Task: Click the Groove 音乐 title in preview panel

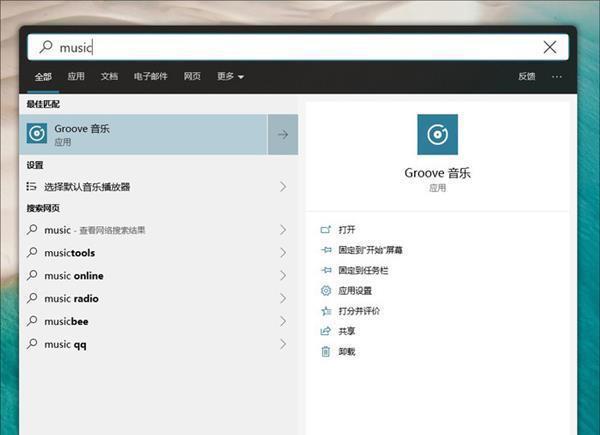Action: [x=437, y=173]
